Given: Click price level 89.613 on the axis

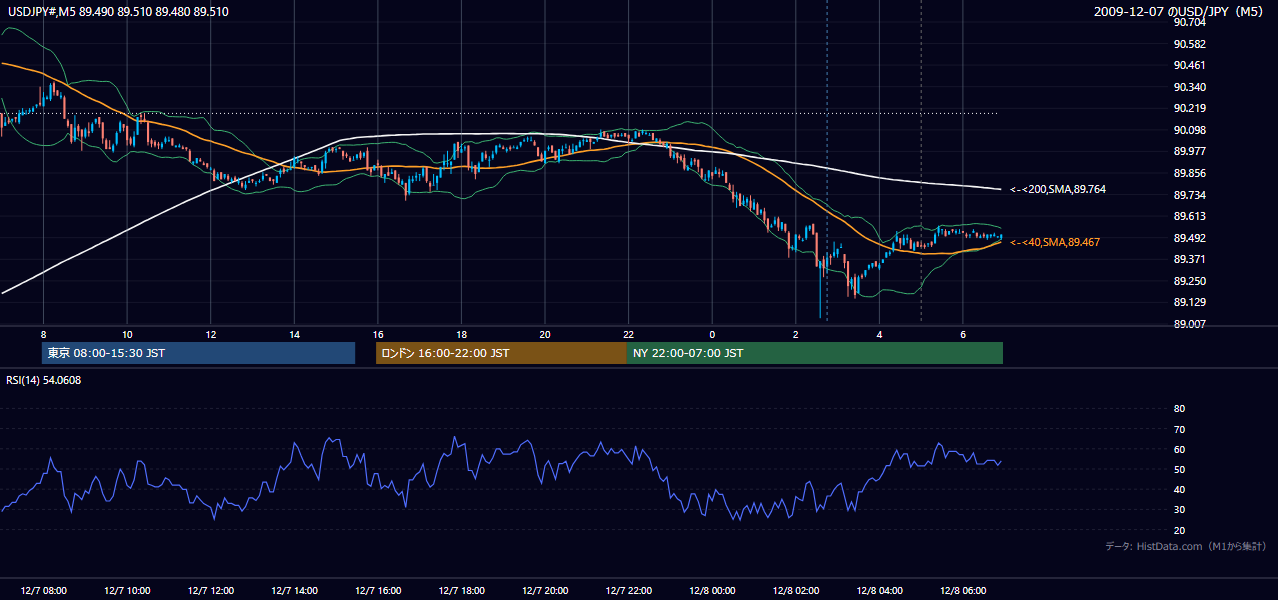Looking at the screenshot, I should pos(1189,216).
